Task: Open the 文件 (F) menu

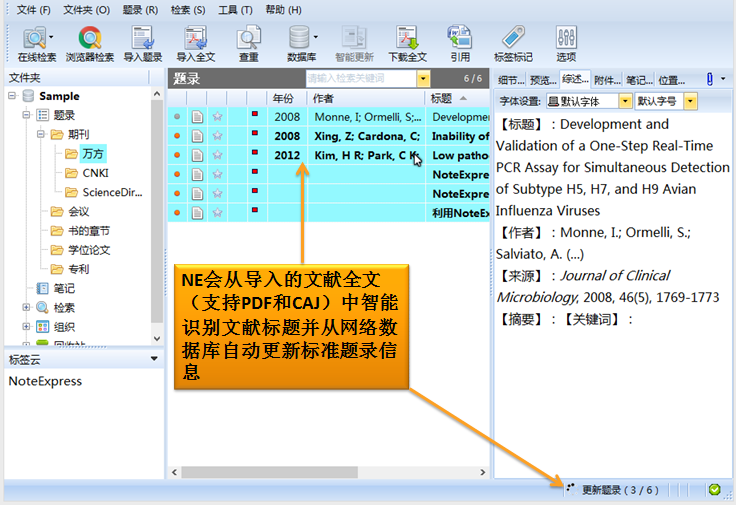Action: [33, 10]
